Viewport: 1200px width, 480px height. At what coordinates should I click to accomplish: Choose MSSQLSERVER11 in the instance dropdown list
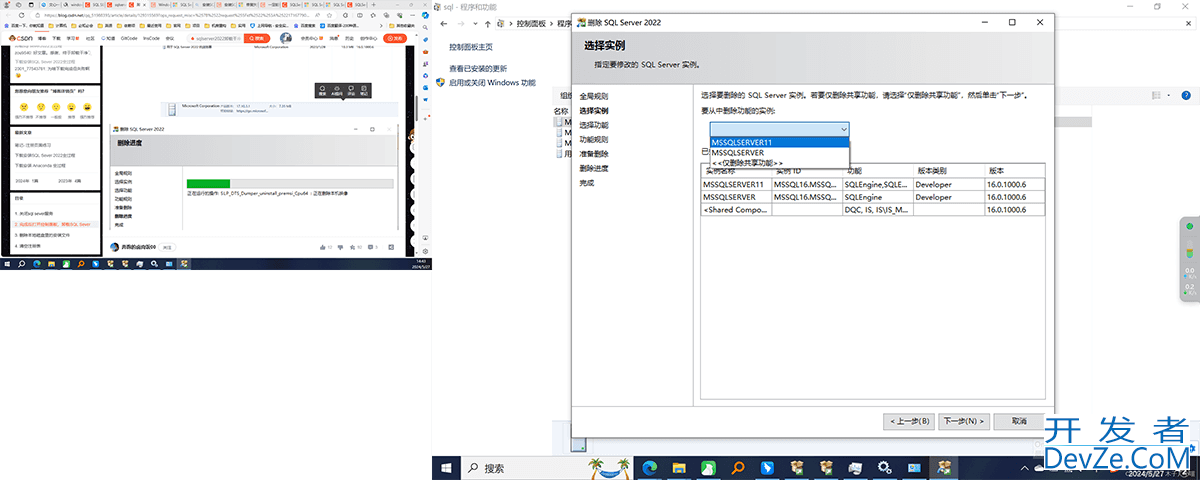tap(779, 142)
